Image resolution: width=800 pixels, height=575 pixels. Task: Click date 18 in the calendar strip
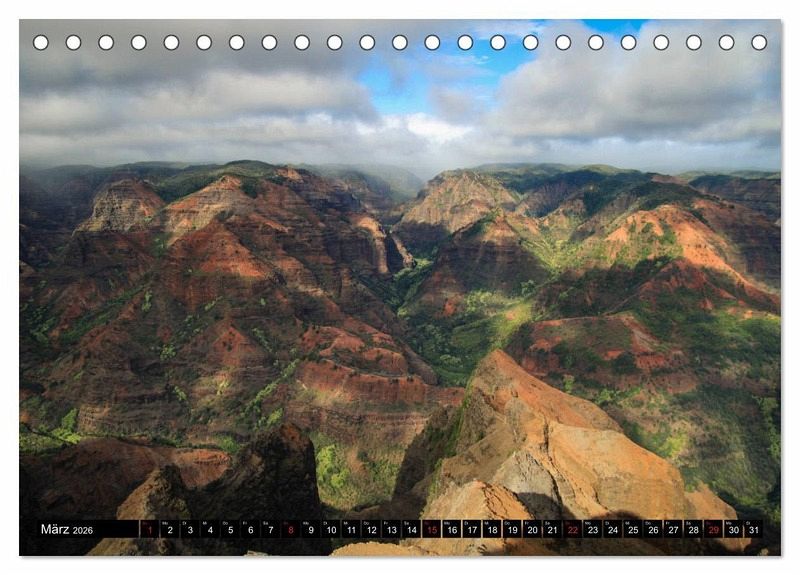tap(492, 529)
